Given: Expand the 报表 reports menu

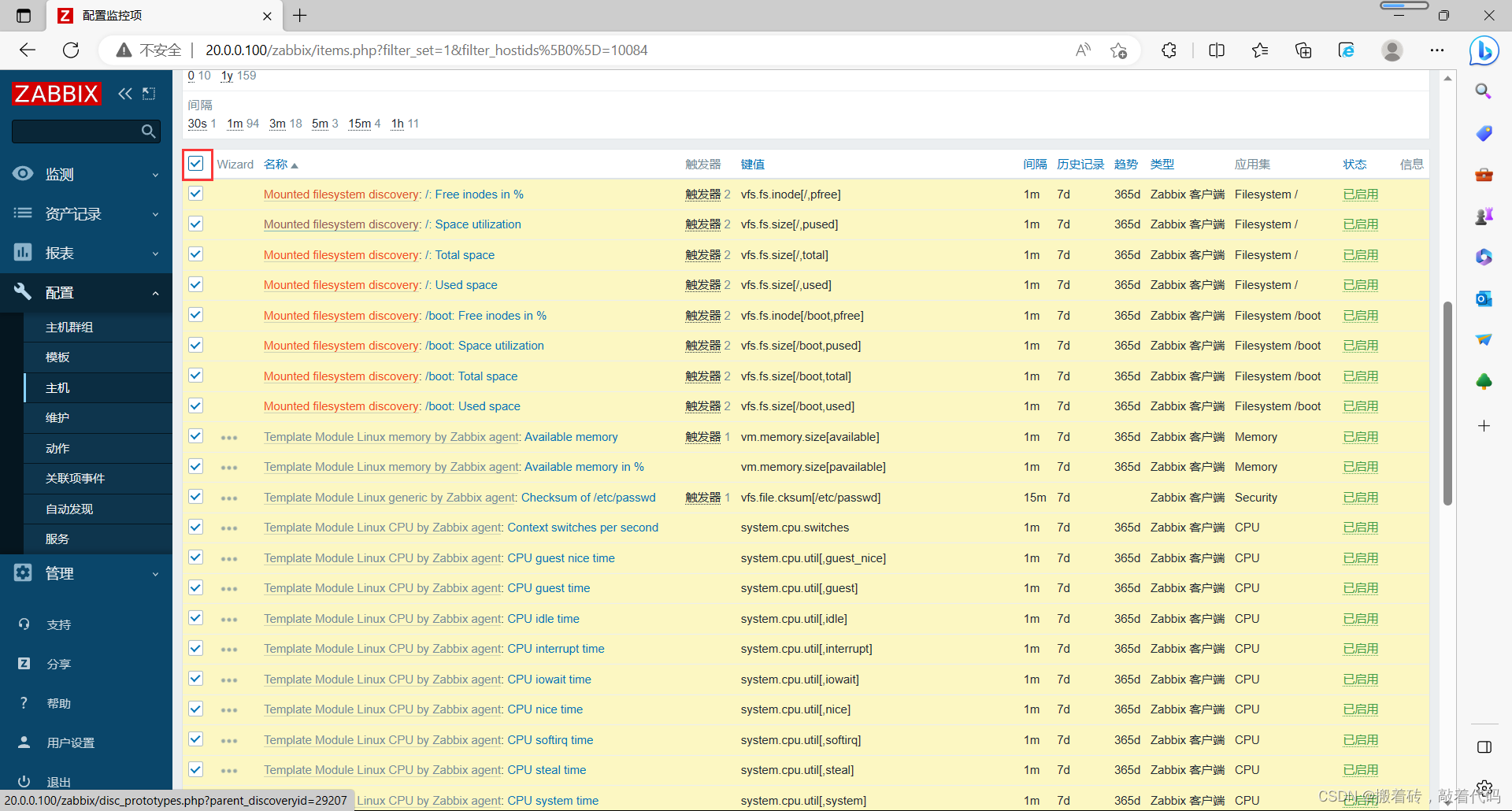Looking at the screenshot, I should tap(86, 253).
